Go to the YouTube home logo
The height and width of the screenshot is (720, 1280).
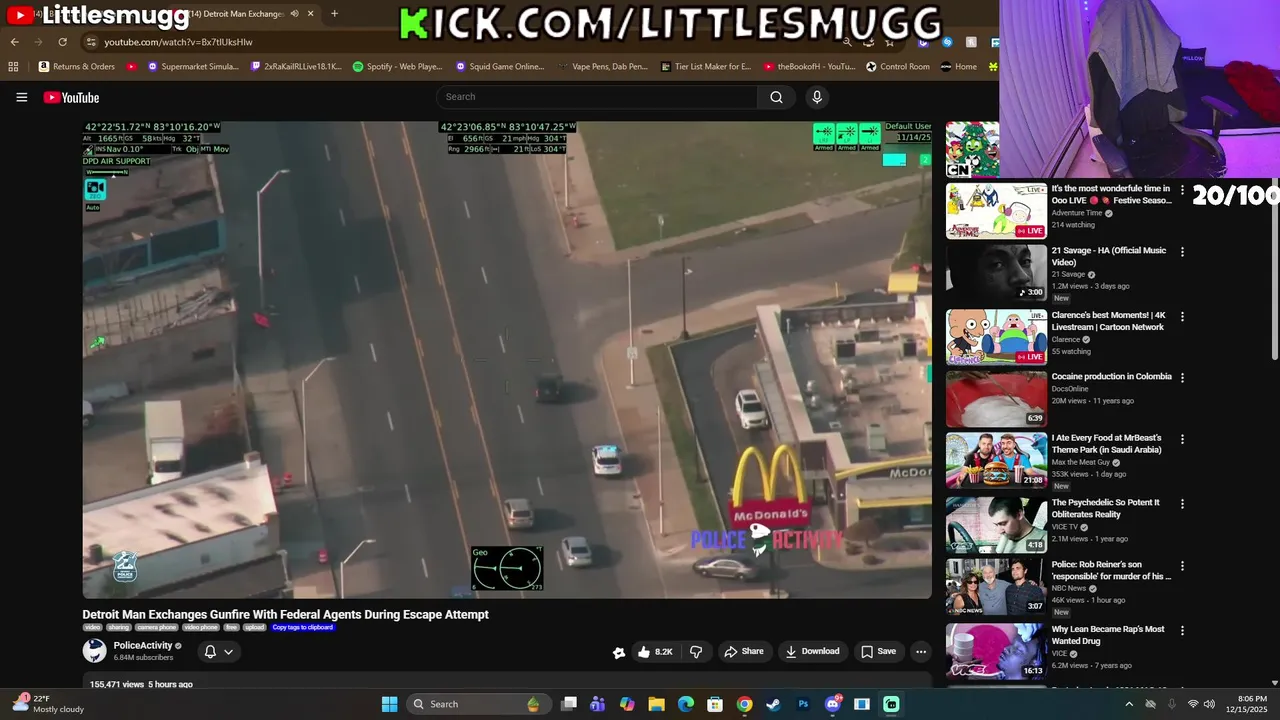point(71,97)
